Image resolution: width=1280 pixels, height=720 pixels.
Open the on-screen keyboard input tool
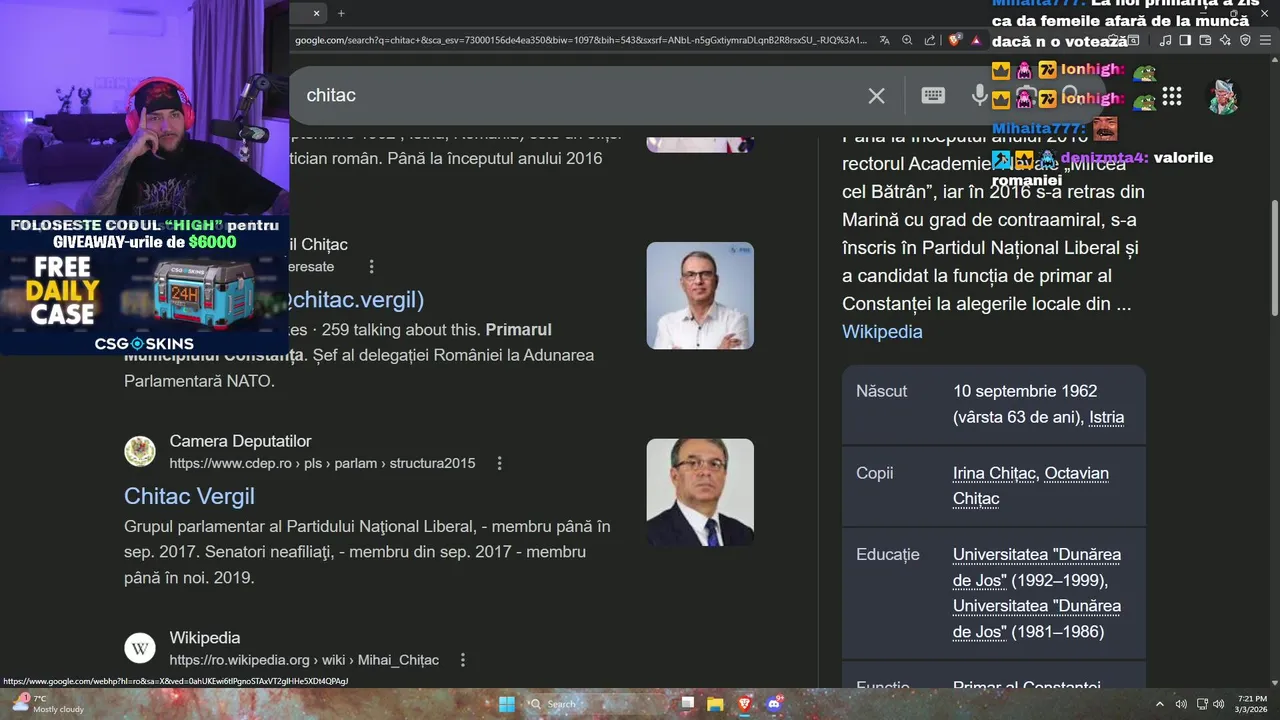click(x=933, y=95)
